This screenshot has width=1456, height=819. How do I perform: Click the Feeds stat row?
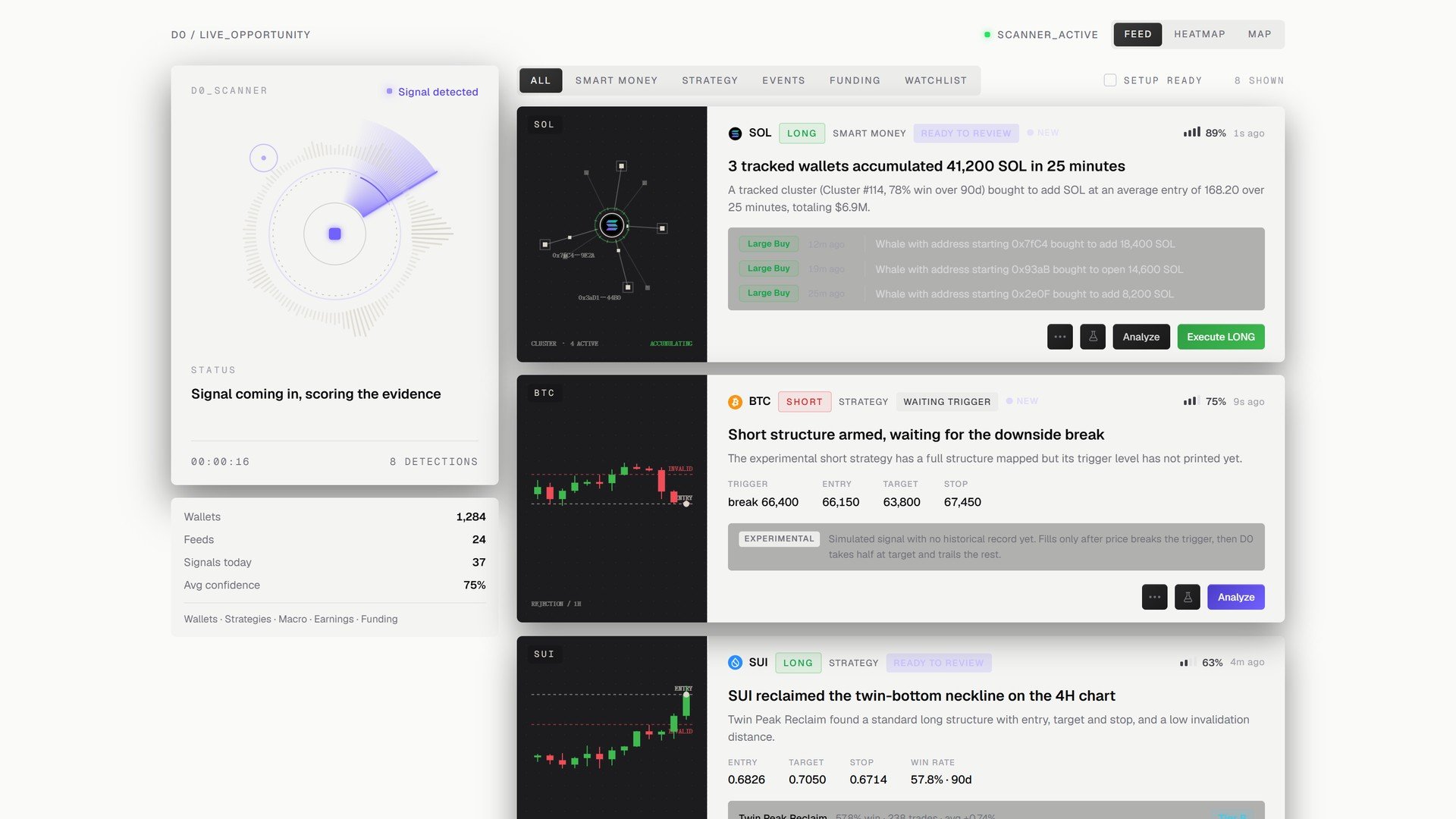pyautogui.click(x=334, y=540)
